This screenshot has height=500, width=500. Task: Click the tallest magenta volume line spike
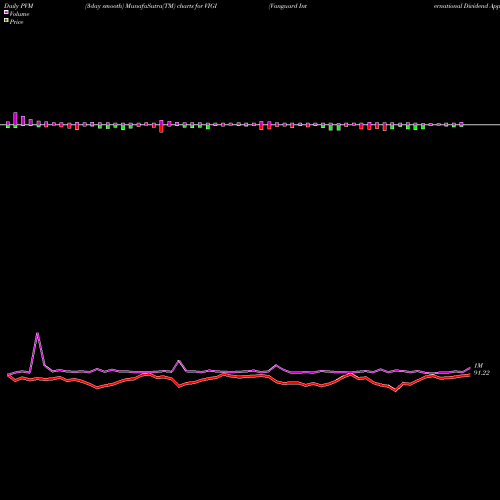pyautogui.click(x=37, y=333)
